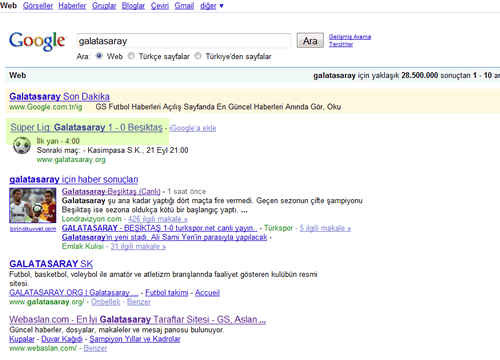Open Benzer link next to Önbellek
This screenshot has height=360, width=500.
click(x=139, y=302)
